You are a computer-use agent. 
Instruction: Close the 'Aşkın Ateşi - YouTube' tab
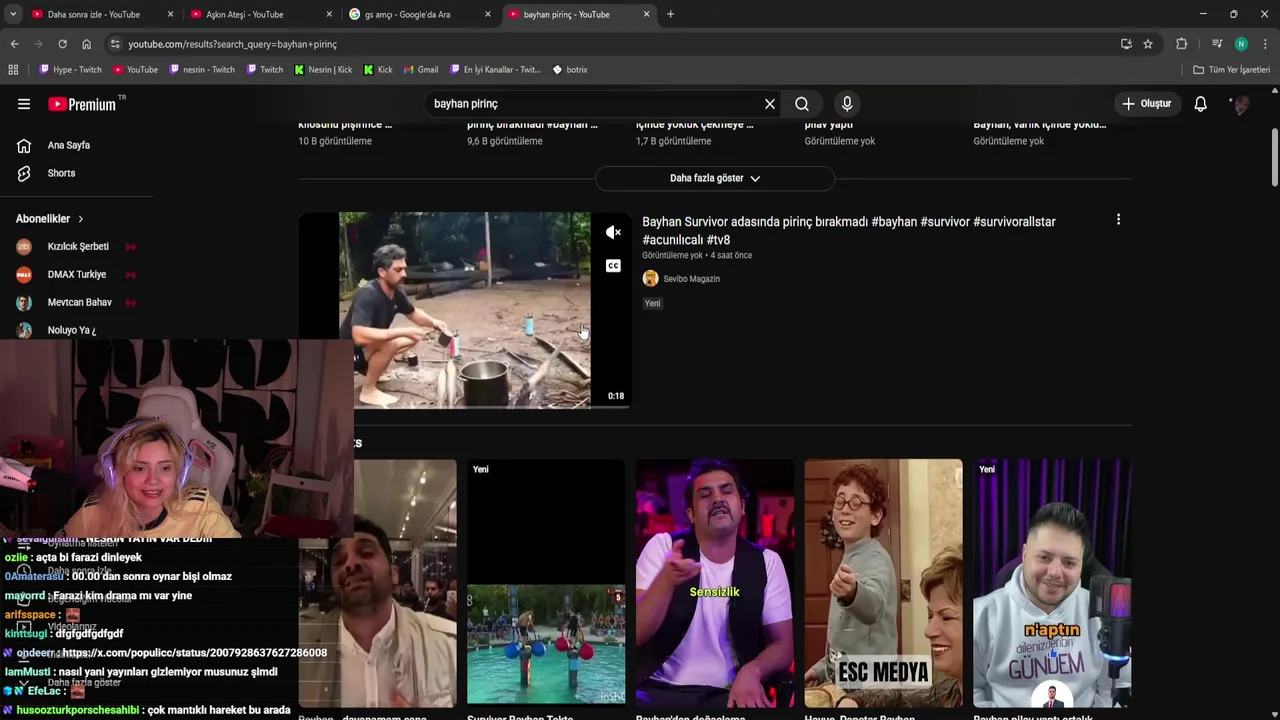coord(329,14)
